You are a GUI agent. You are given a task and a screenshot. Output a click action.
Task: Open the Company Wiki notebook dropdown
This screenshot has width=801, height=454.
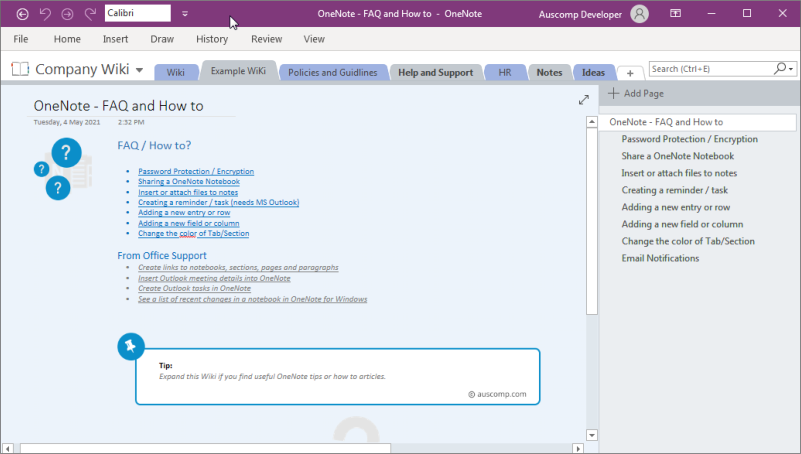coord(139,70)
